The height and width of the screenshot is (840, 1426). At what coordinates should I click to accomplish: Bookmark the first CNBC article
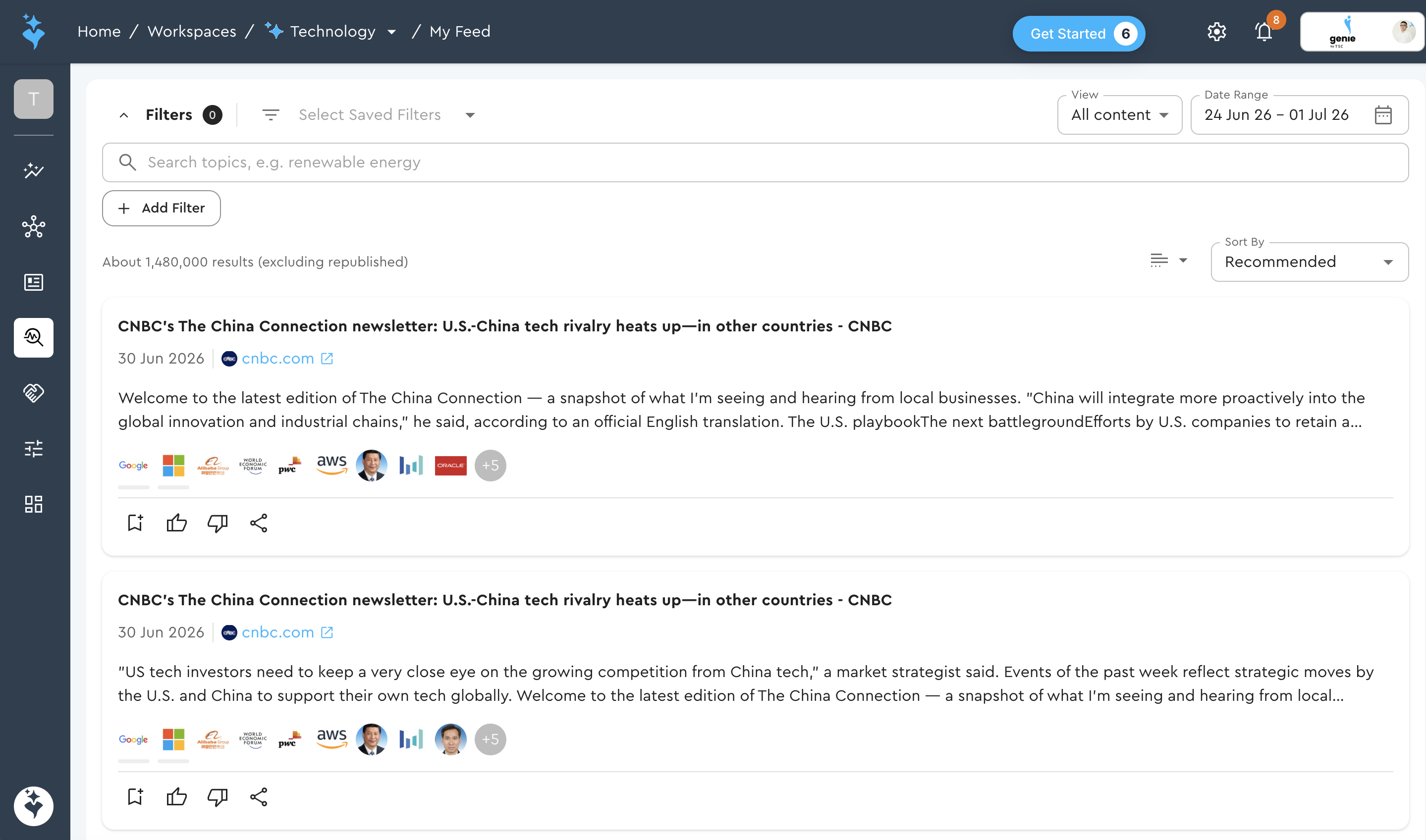135,523
